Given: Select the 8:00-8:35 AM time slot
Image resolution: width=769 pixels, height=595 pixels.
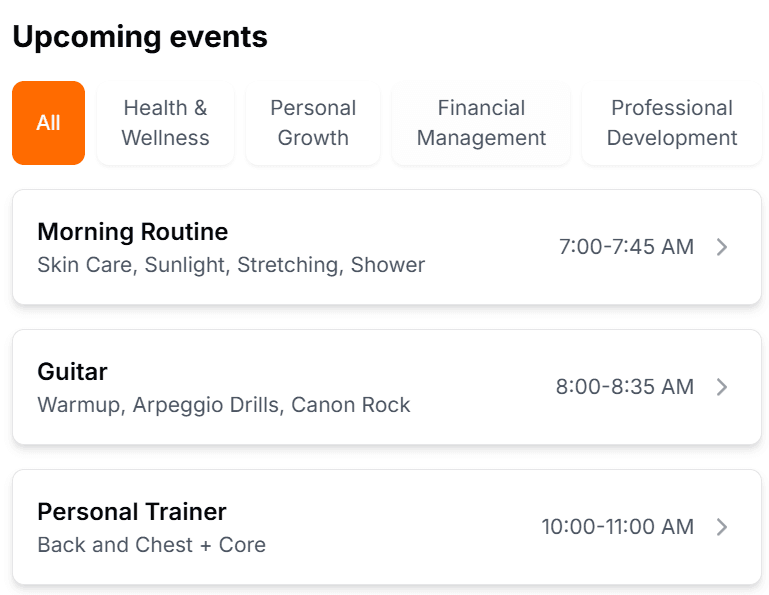Looking at the screenshot, I should point(624,387).
